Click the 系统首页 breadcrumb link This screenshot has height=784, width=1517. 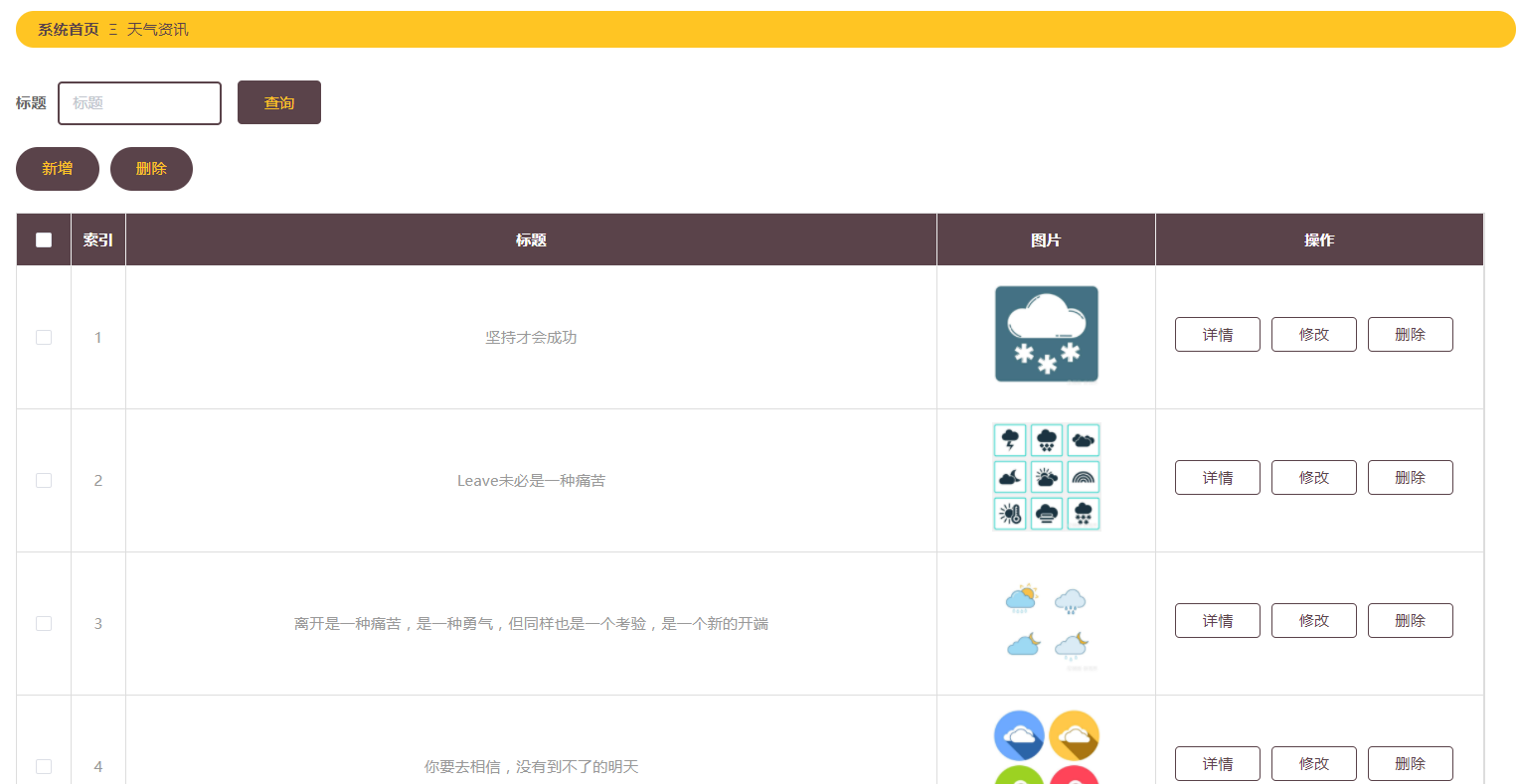(69, 30)
